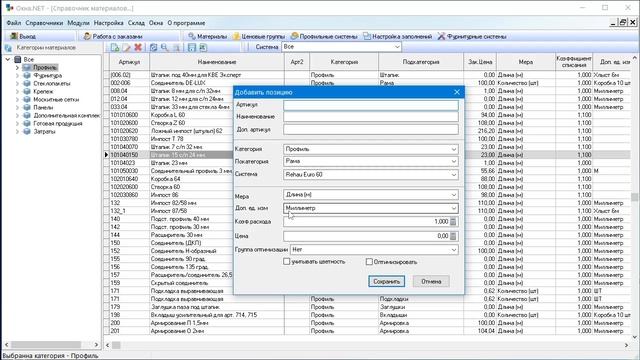Image resolution: width=640 pixels, height=360 pixels.
Task: Click the Сохранить button
Action: 387,281
